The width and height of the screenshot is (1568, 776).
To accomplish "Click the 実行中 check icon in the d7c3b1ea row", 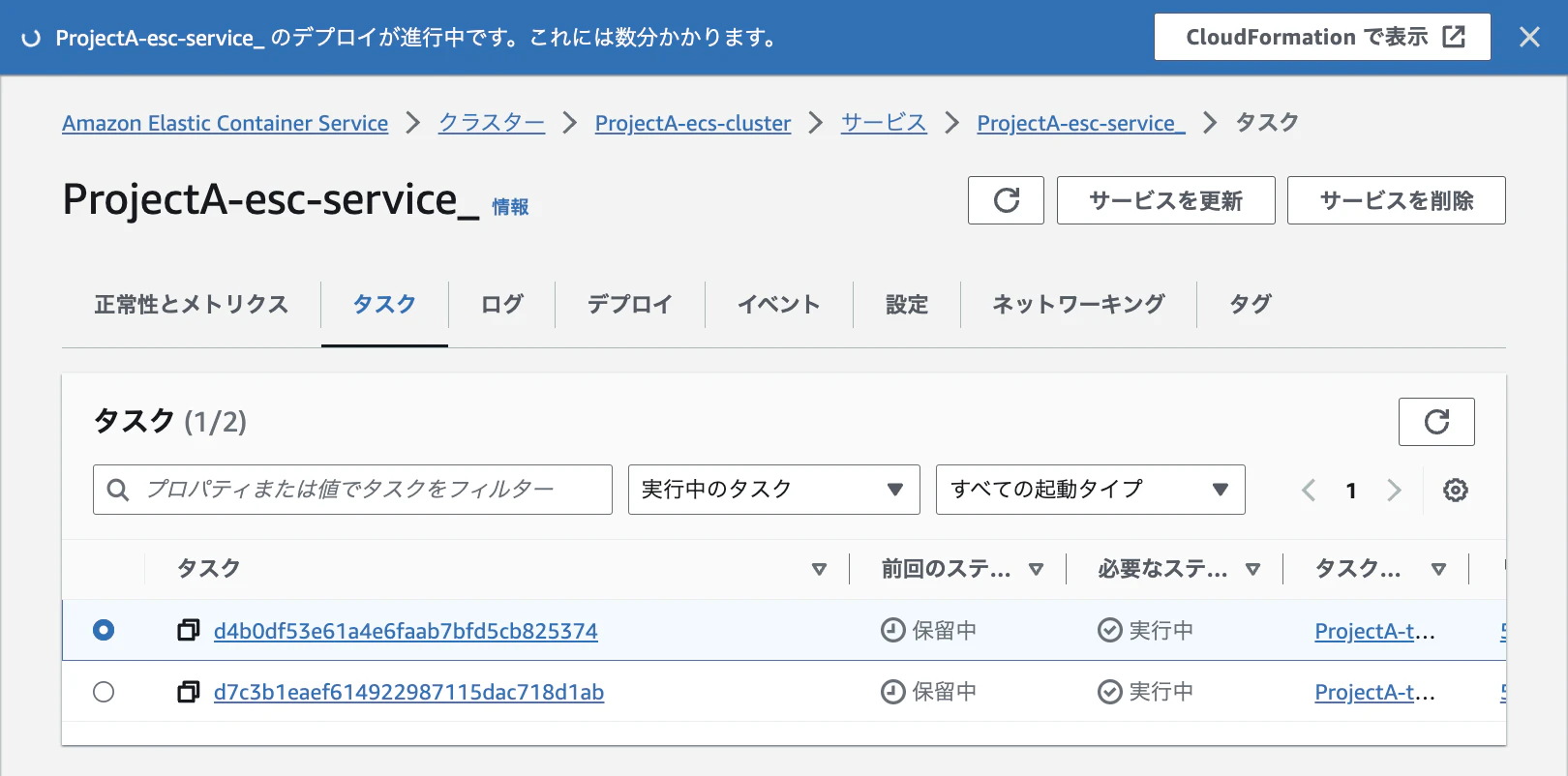I will [x=1109, y=692].
